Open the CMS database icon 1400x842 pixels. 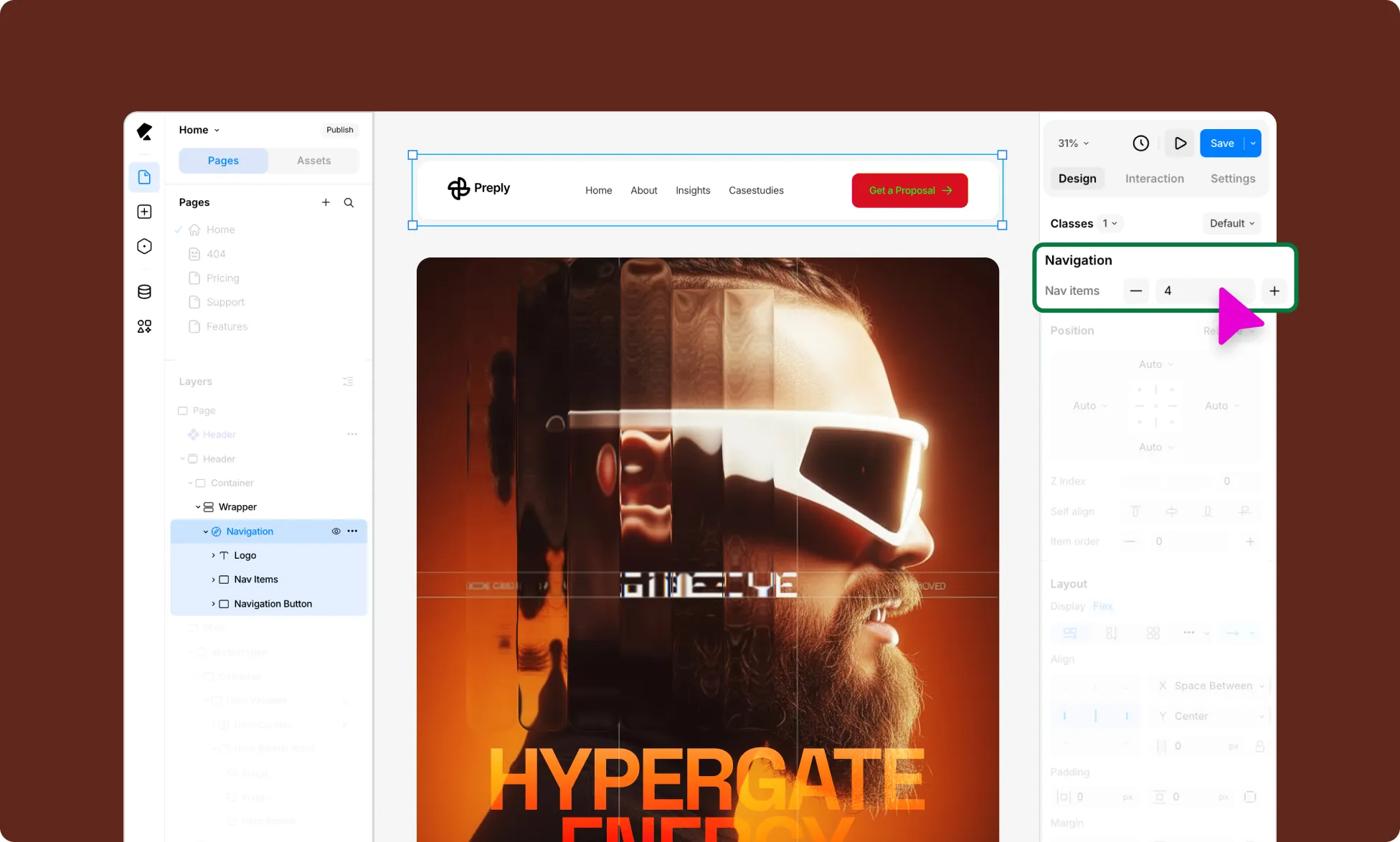pyautogui.click(x=144, y=292)
